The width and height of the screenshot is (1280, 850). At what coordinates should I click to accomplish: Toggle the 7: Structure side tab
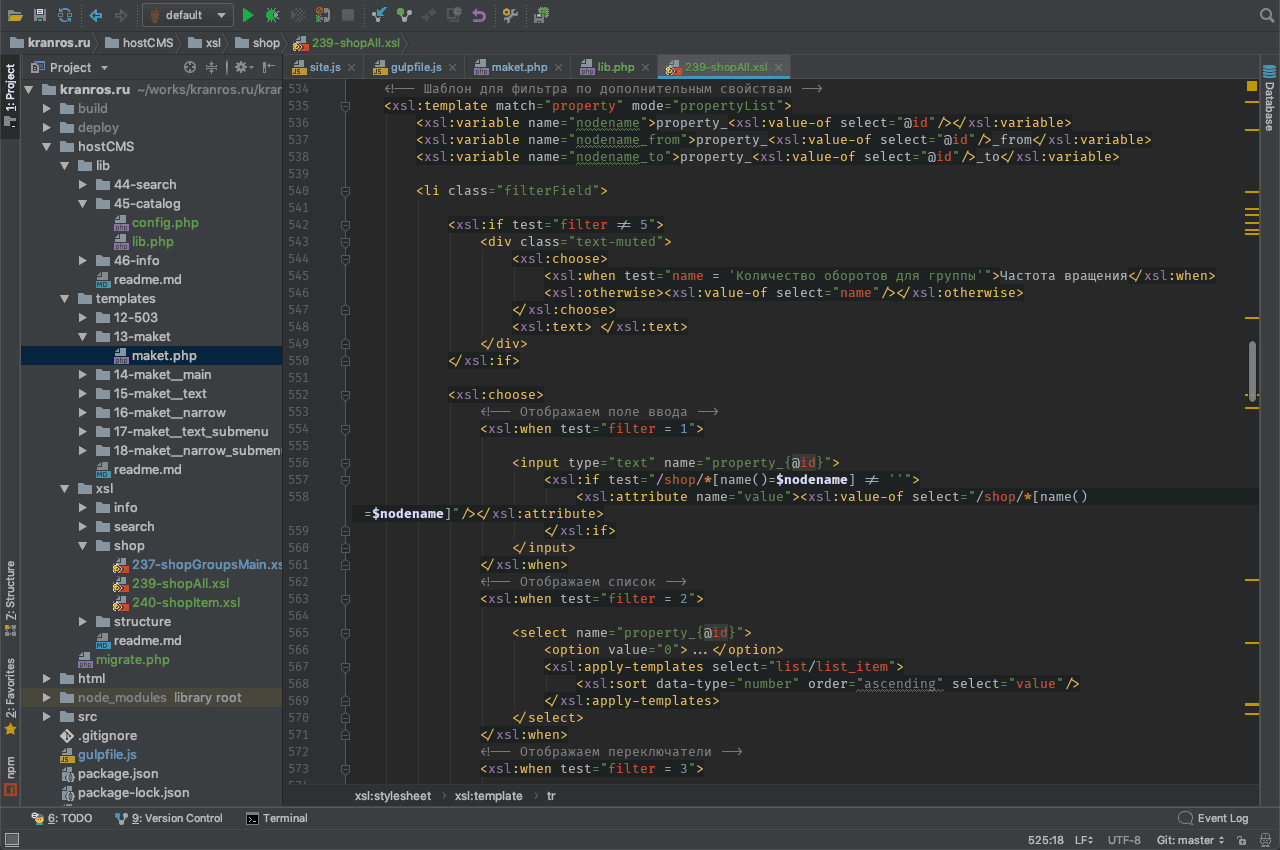coord(10,598)
